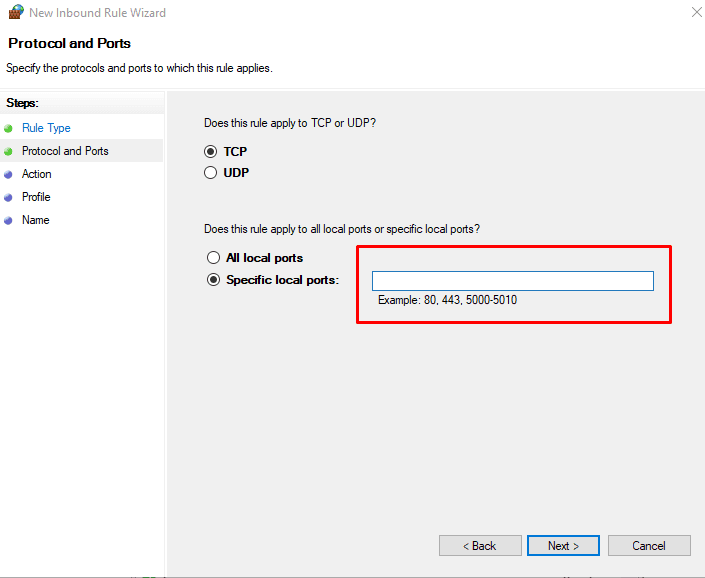Click the firewall wizard icon in title bar
This screenshot has height=578, width=705.
(14, 13)
